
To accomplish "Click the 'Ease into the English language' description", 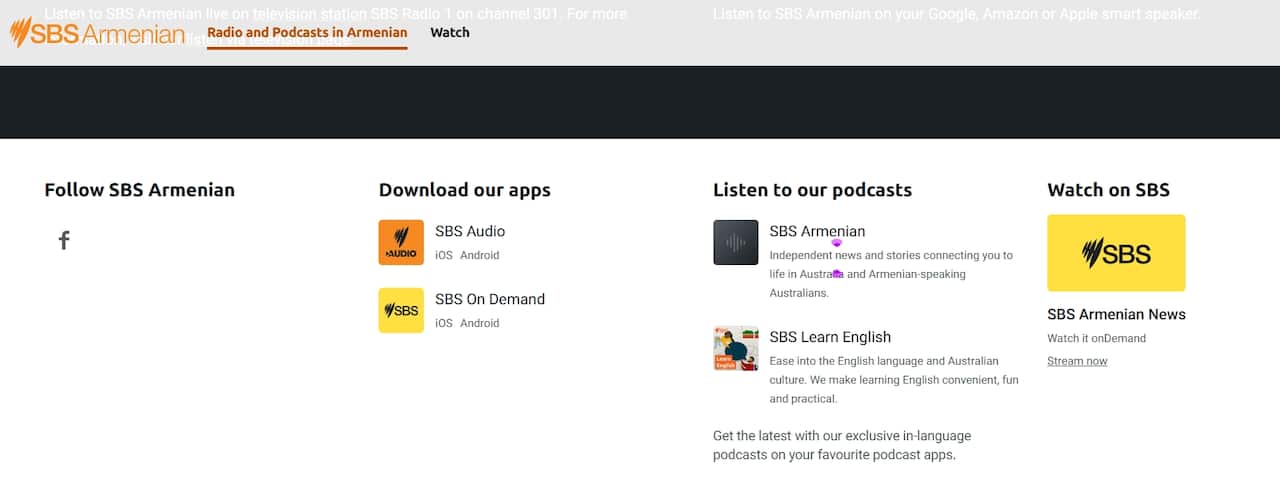I will coord(894,380).
